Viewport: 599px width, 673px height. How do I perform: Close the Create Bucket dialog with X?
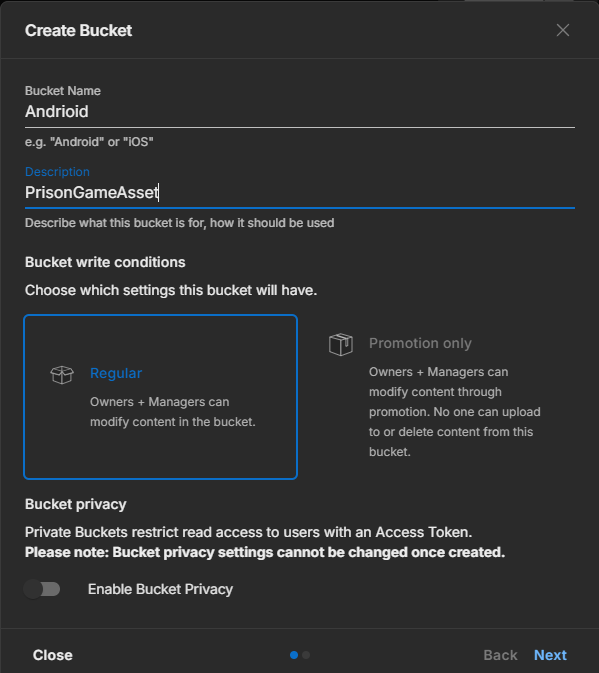click(x=563, y=30)
